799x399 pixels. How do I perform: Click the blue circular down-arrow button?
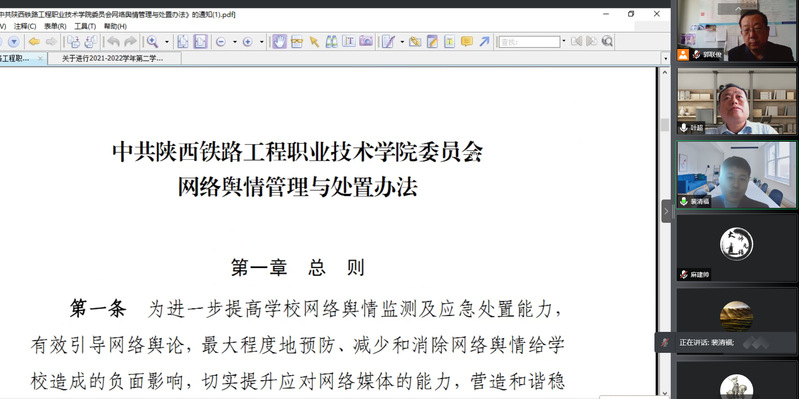(14, 42)
